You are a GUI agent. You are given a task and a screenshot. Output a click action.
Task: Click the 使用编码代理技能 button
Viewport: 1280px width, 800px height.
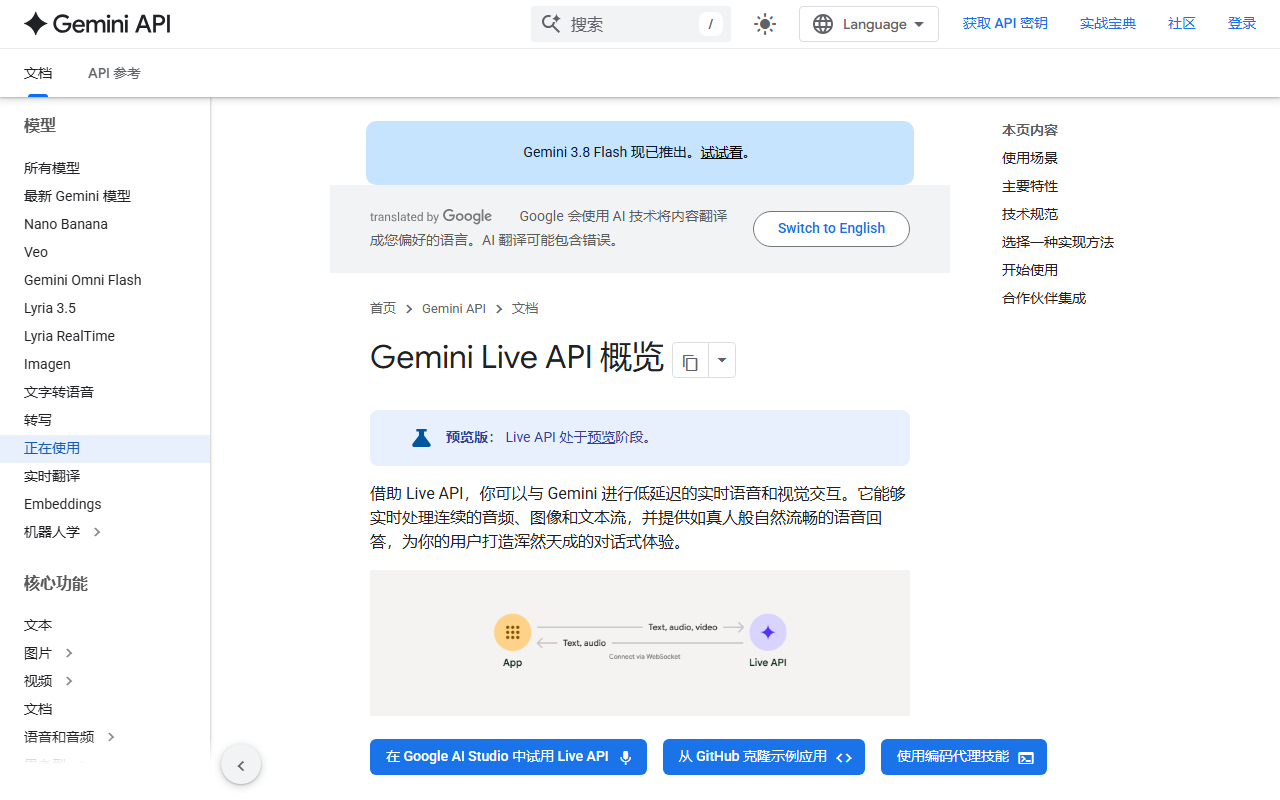pos(964,757)
